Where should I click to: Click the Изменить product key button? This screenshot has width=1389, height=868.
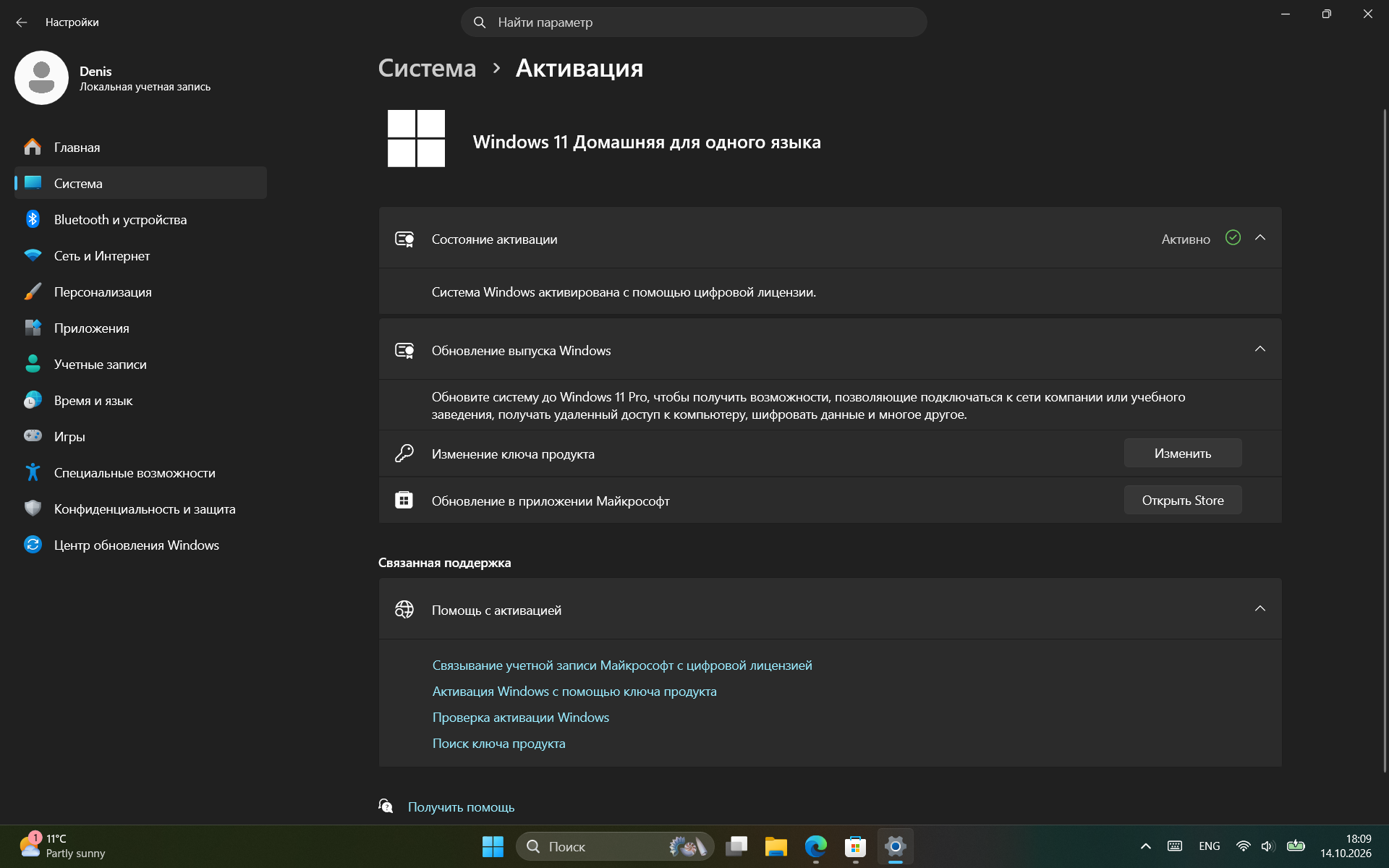[1183, 454]
